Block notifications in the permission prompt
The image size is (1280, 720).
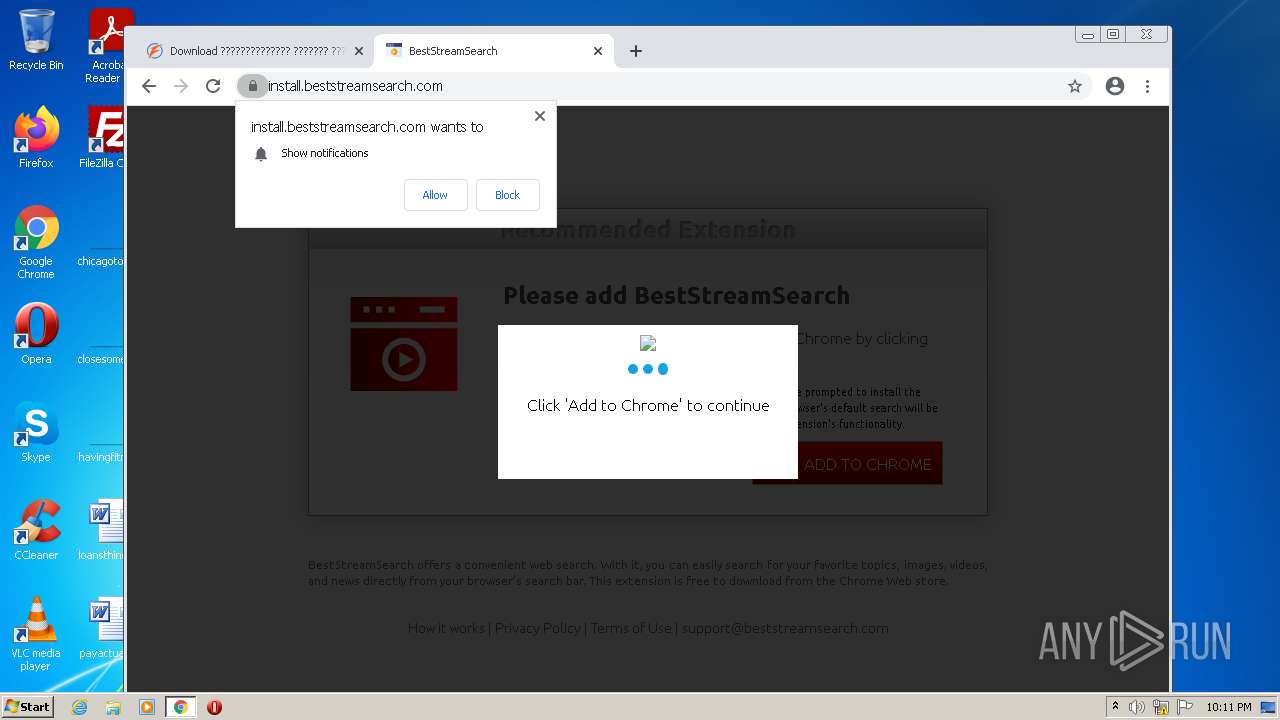coord(507,195)
